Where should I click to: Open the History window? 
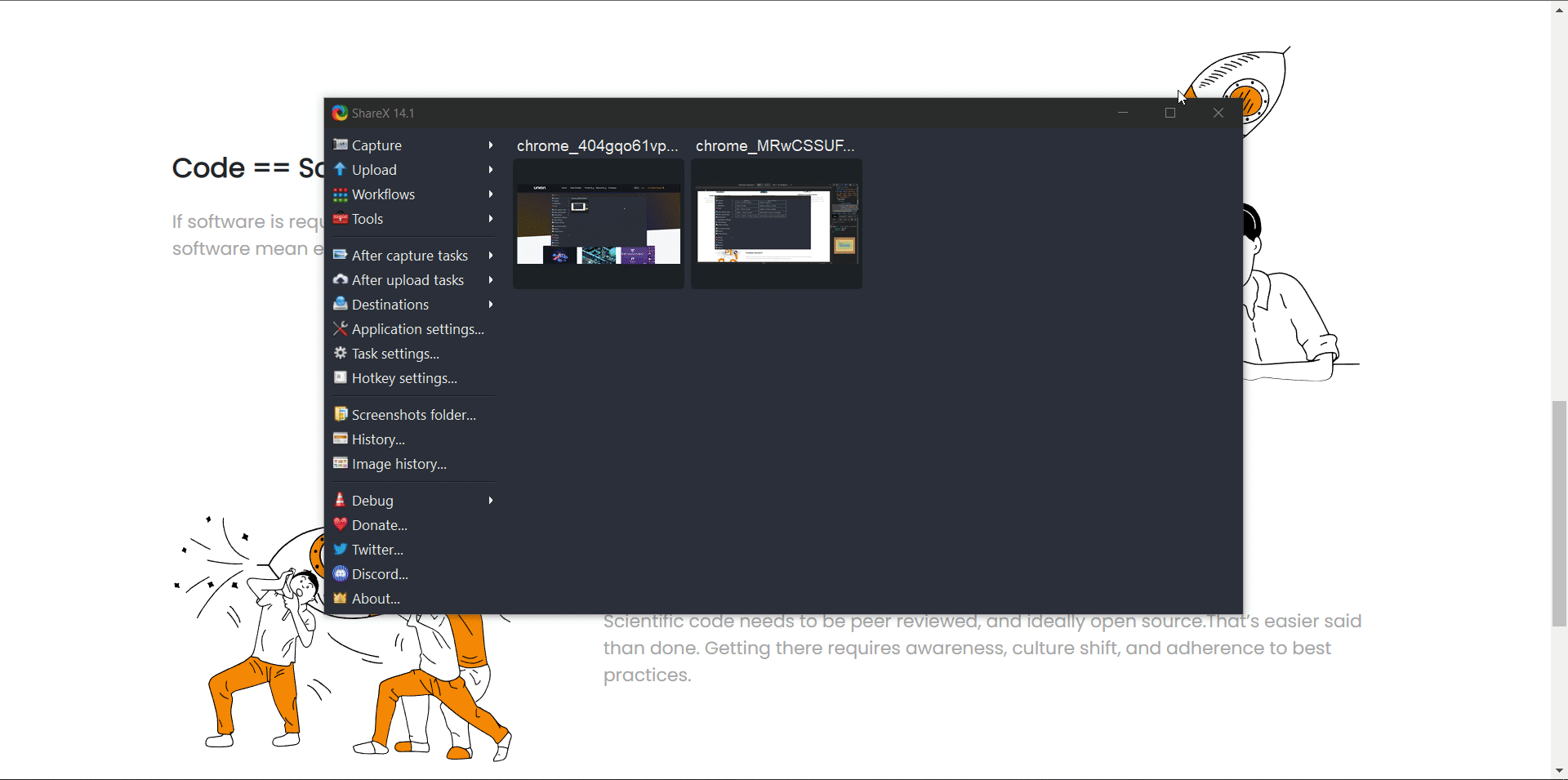(413, 439)
